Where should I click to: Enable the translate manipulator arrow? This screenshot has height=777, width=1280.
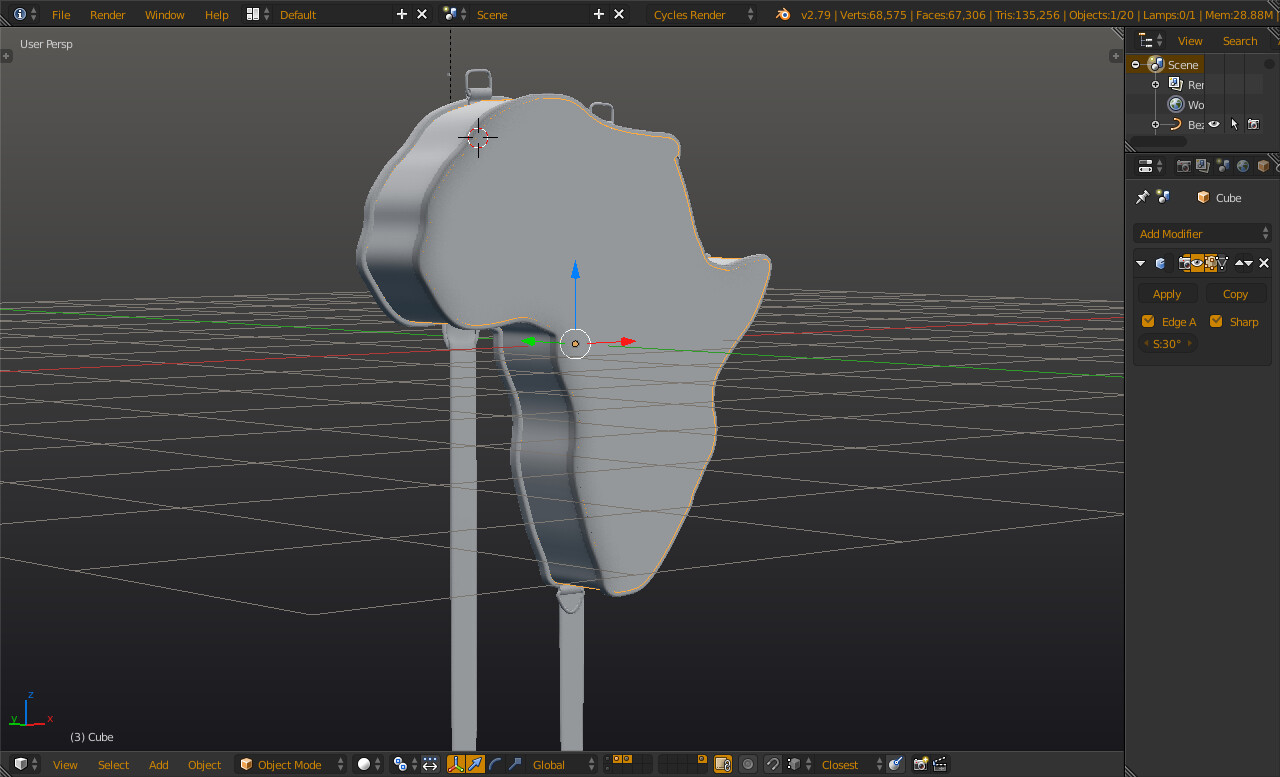point(476,764)
